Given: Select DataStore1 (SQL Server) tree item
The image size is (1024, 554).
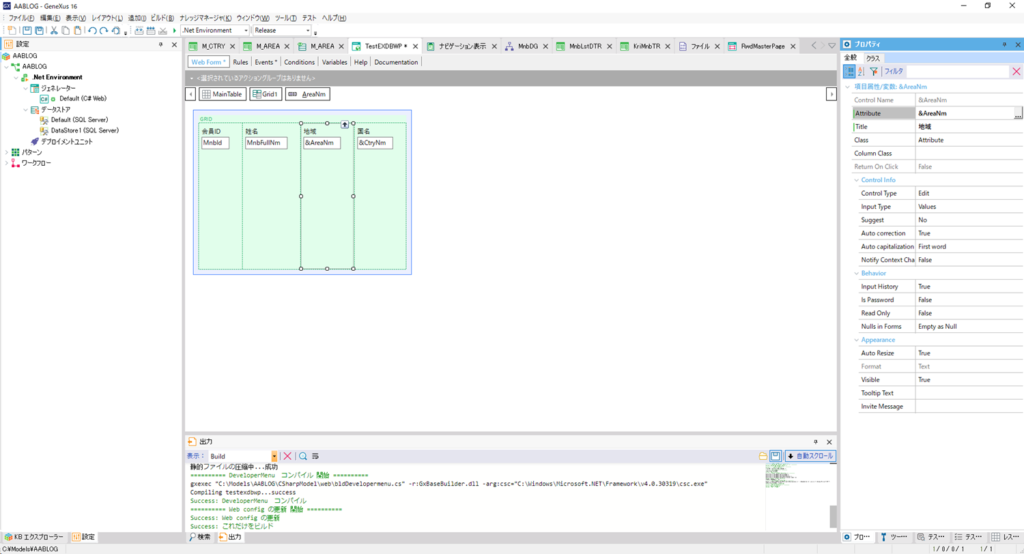Looking at the screenshot, I should [84, 131].
